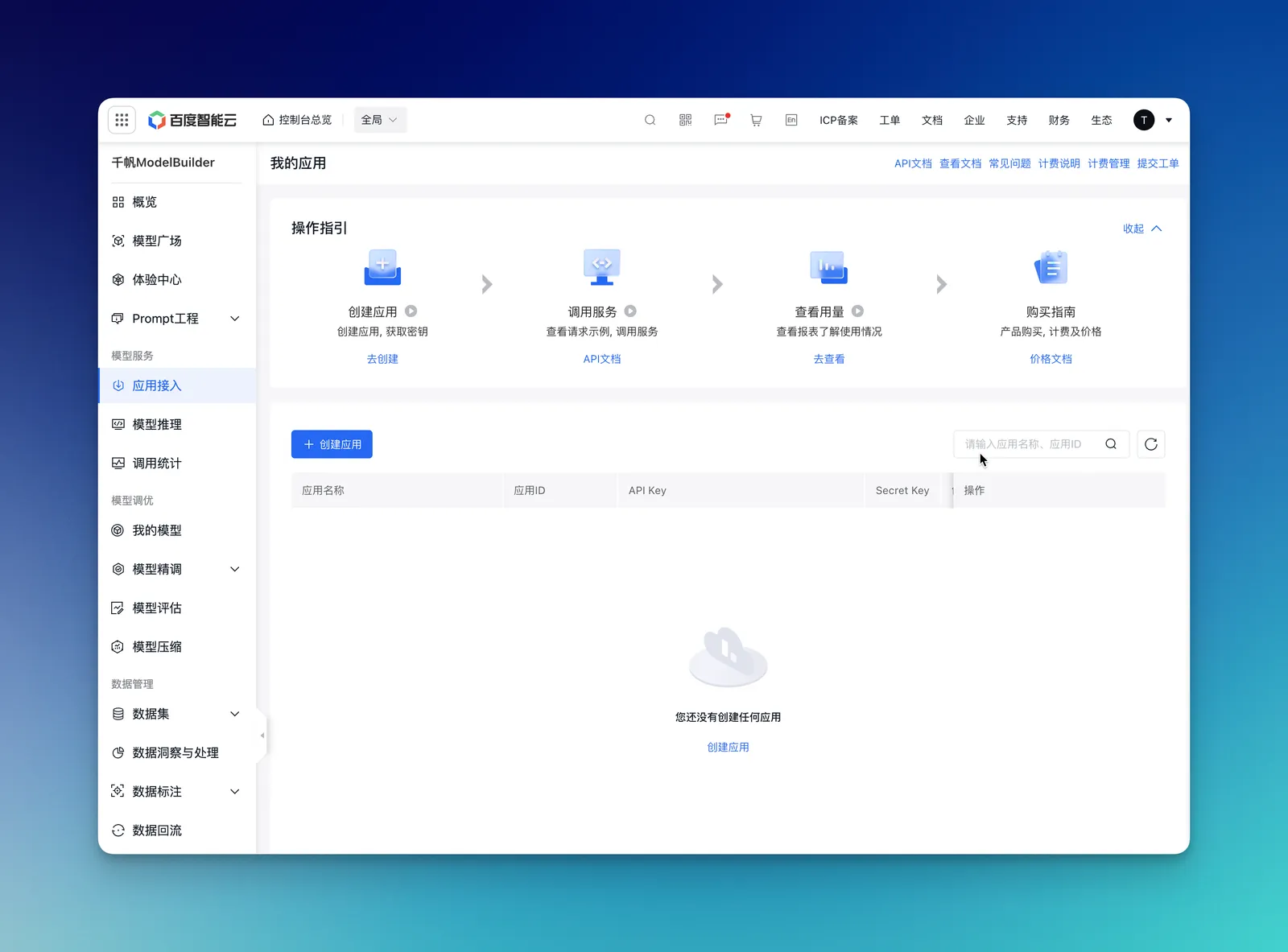Open 生态 in top menu

[1101, 120]
